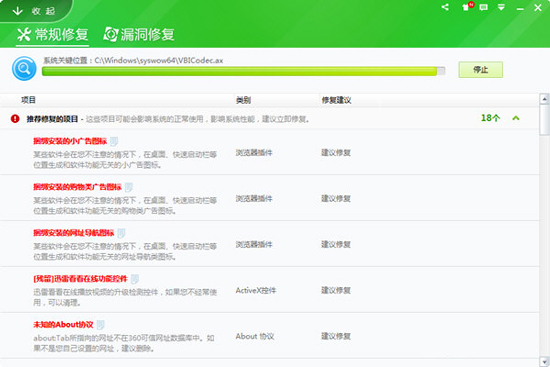Open 捆绑安装的网址导航图标 item
This screenshot has width=550, height=367.
coord(74,233)
